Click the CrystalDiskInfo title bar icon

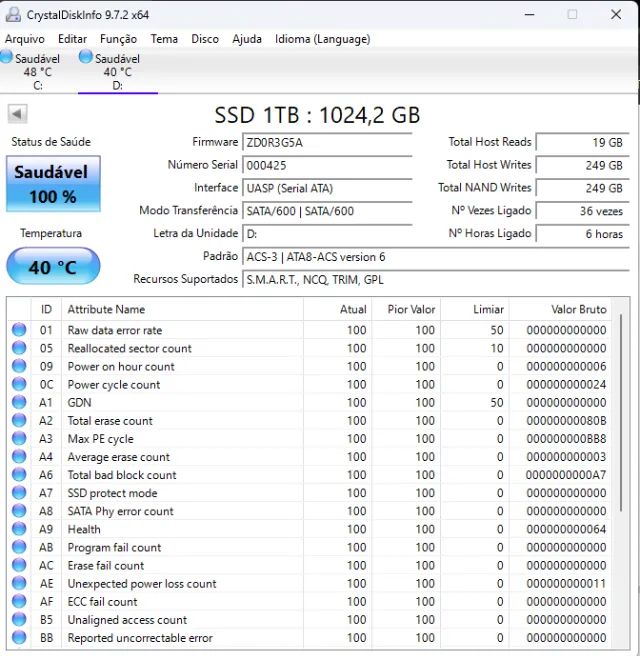(13, 15)
